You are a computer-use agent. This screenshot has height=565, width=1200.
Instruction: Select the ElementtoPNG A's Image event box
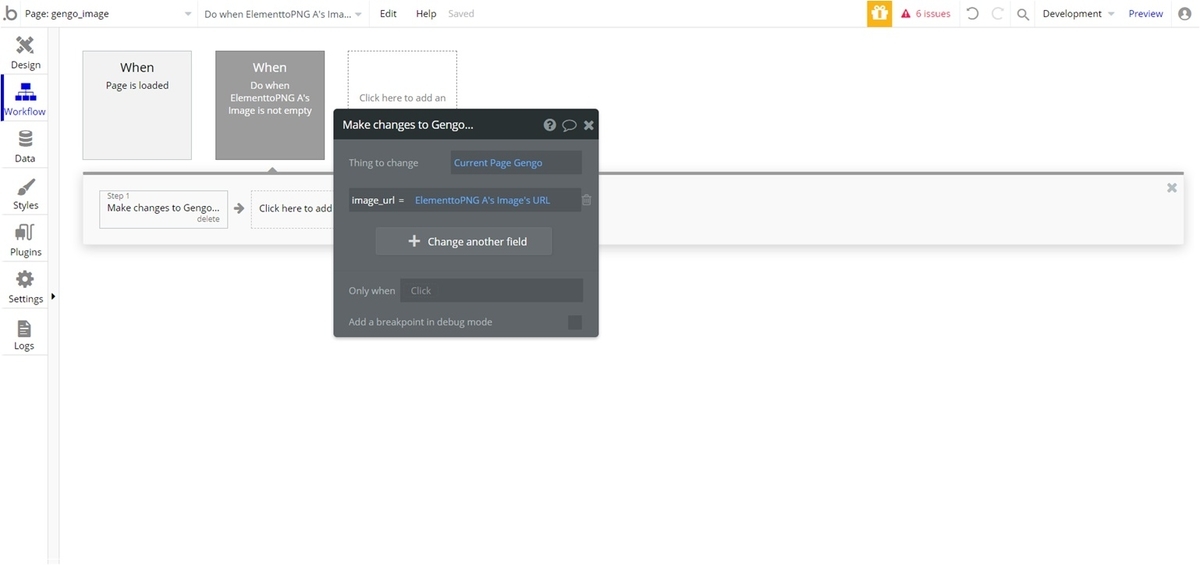(270, 105)
